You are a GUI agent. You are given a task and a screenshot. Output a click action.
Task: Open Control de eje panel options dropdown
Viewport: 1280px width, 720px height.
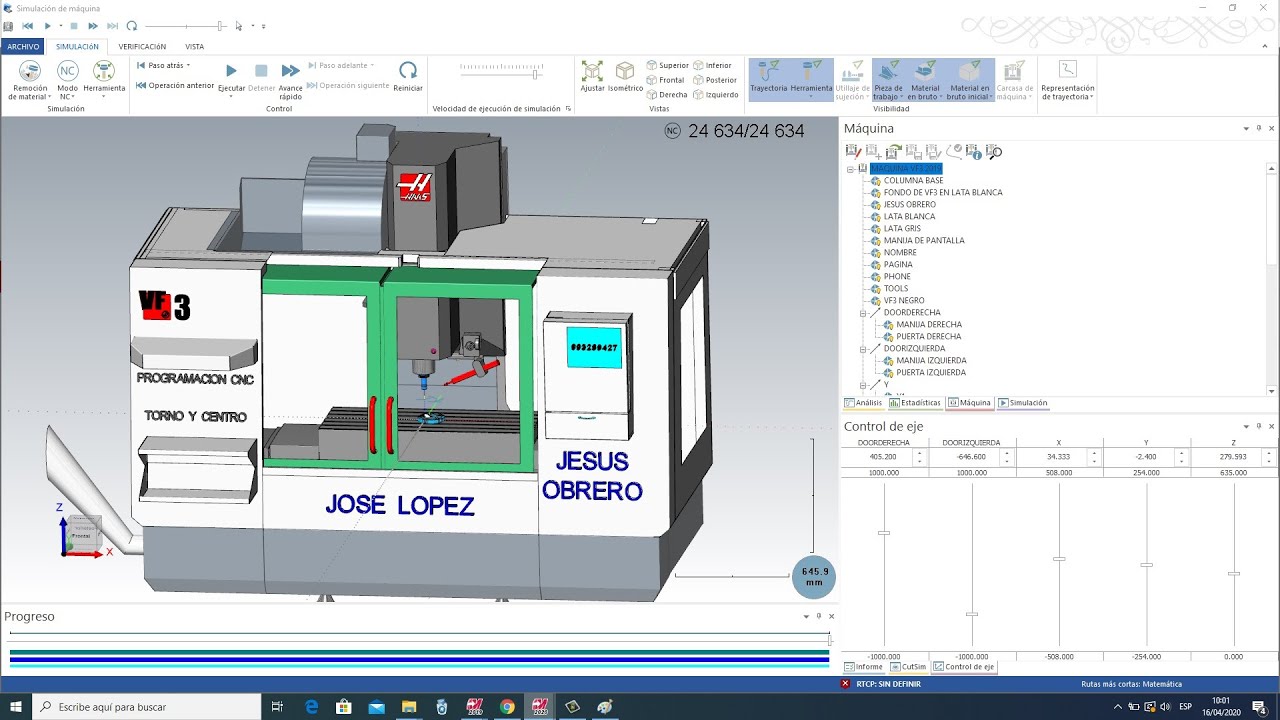coord(1246,426)
